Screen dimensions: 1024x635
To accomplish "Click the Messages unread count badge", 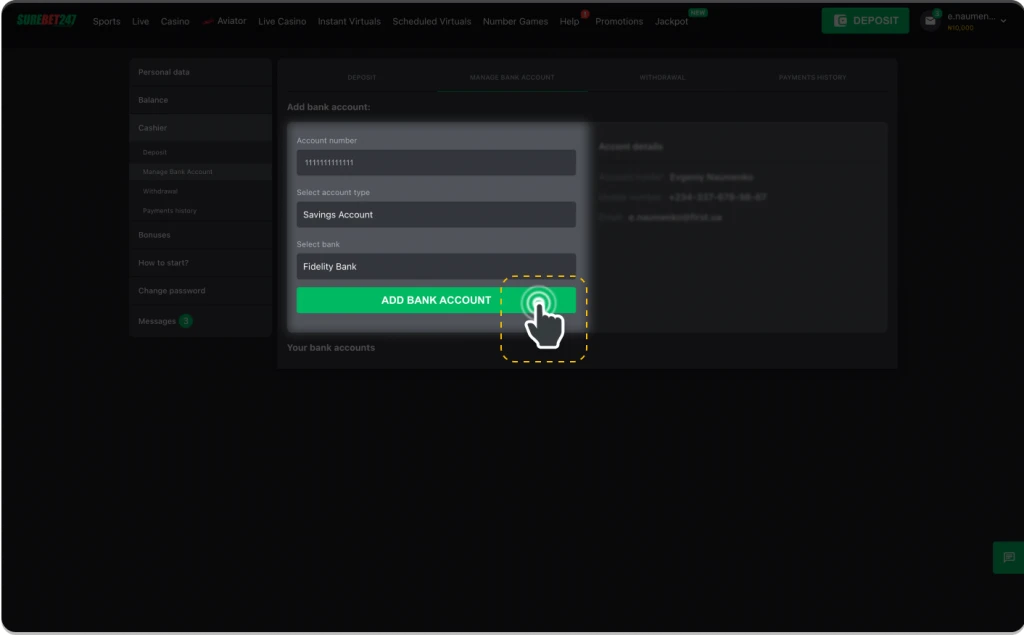I will click(x=186, y=321).
